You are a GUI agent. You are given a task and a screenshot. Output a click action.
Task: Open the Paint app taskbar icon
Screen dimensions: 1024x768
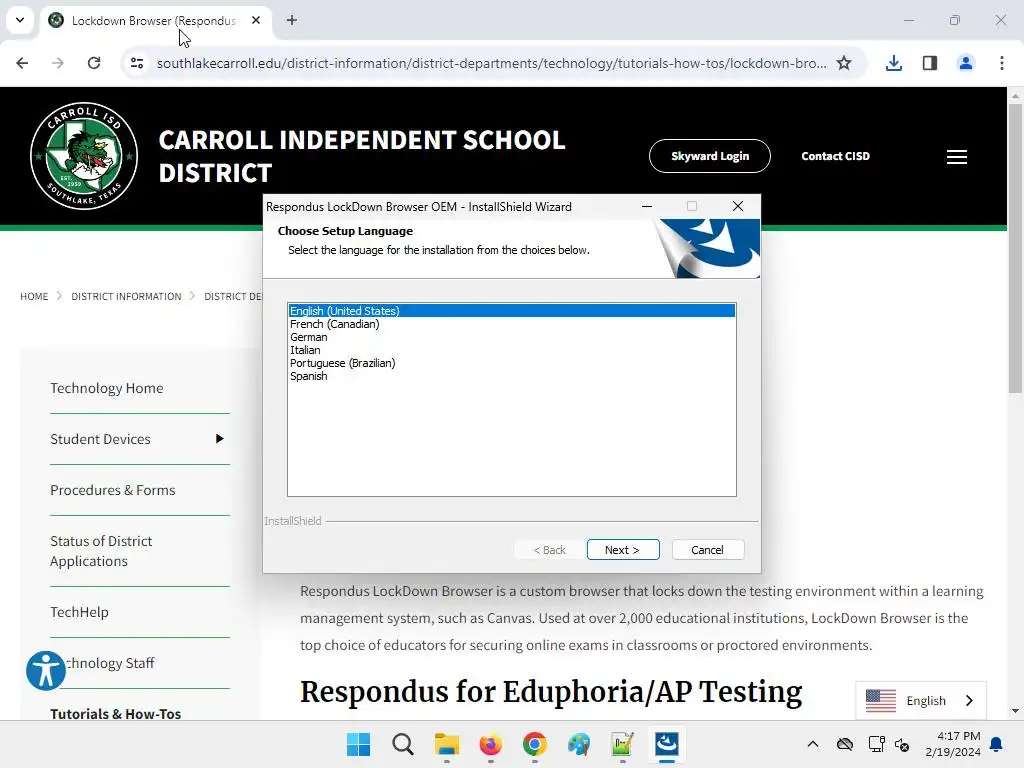[x=579, y=744]
